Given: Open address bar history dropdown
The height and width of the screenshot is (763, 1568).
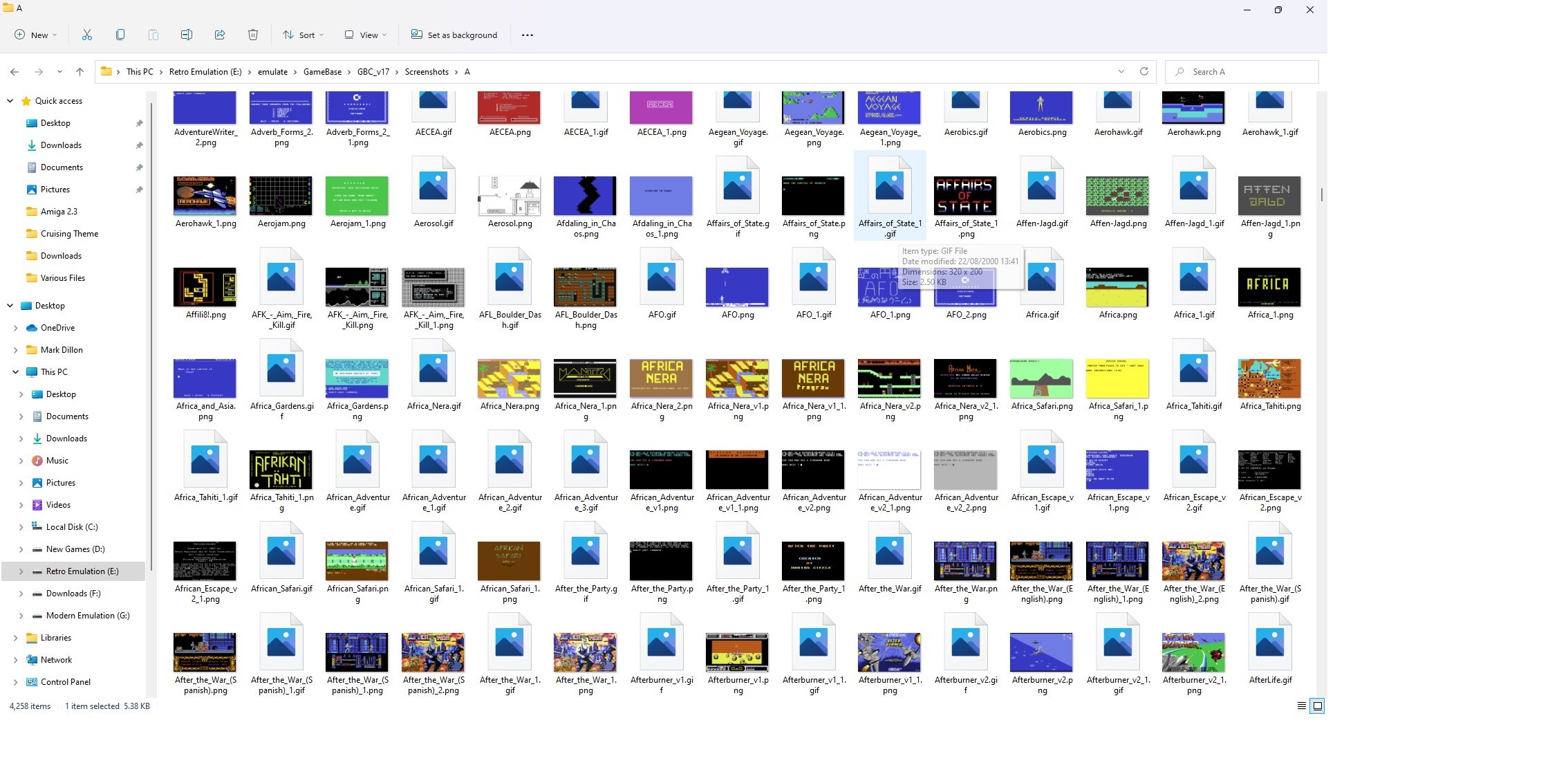Looking at the screenshot, I should [x=1121, y=71].
